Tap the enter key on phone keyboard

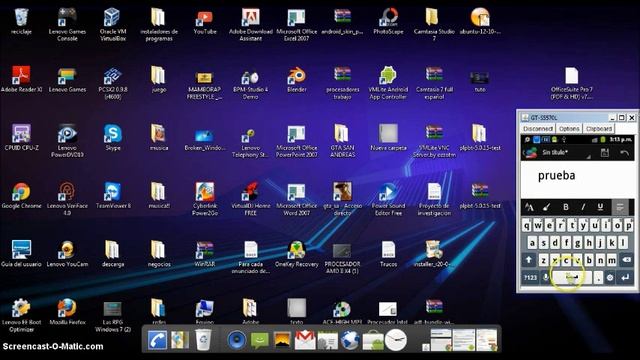click(625, 278)
